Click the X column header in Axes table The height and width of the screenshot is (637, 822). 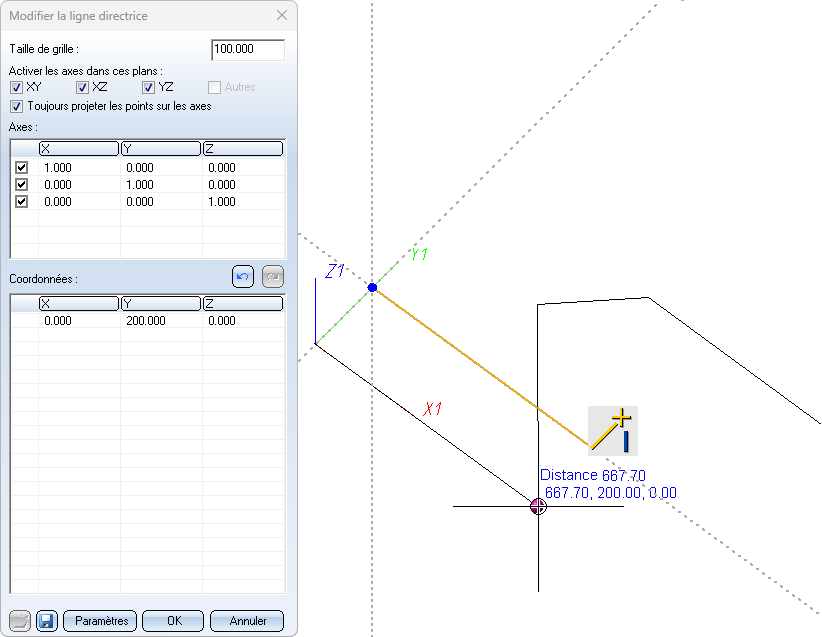pos(78,149)
